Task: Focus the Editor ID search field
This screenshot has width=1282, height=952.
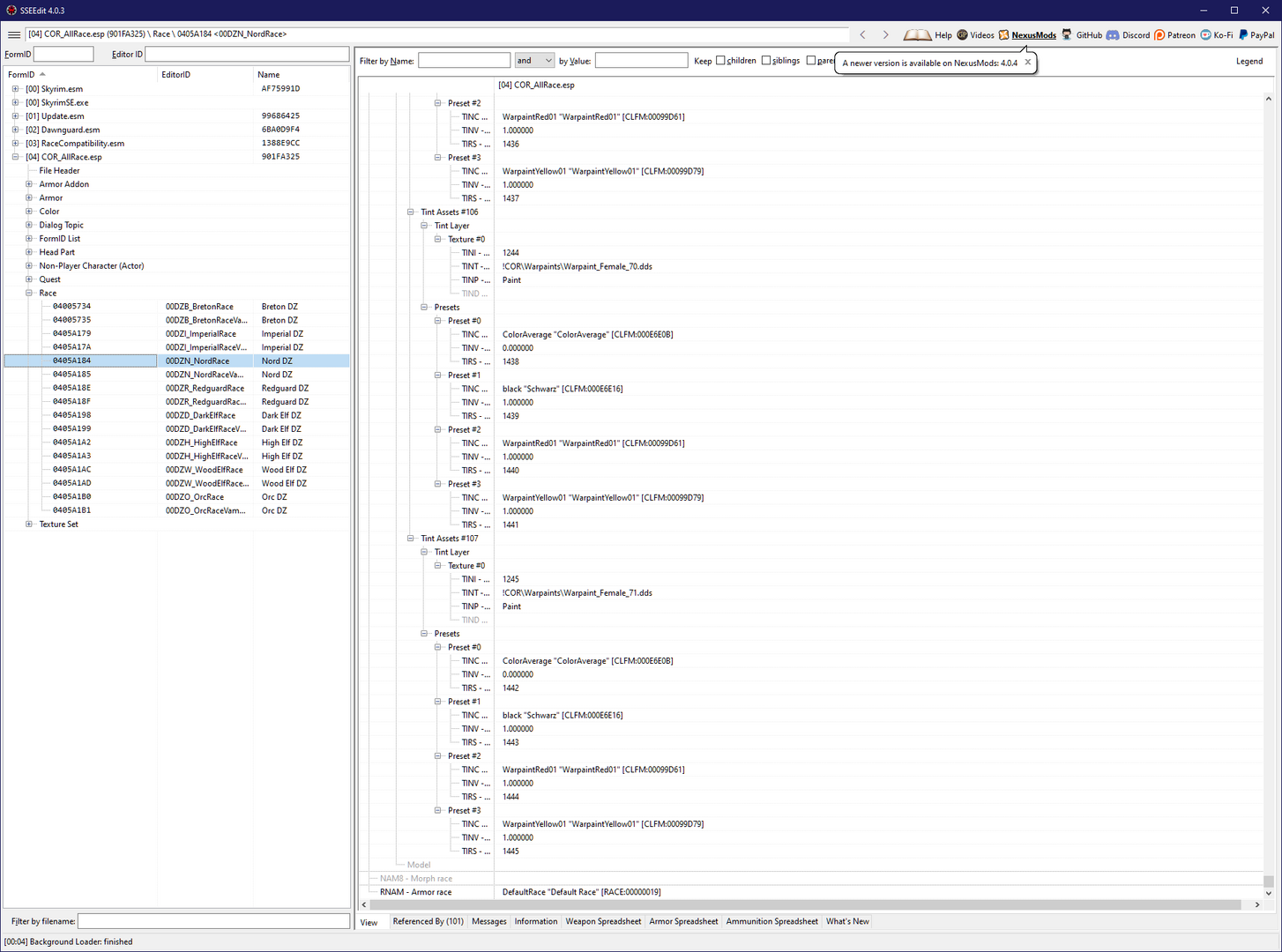Action: [x=247, y=55]
